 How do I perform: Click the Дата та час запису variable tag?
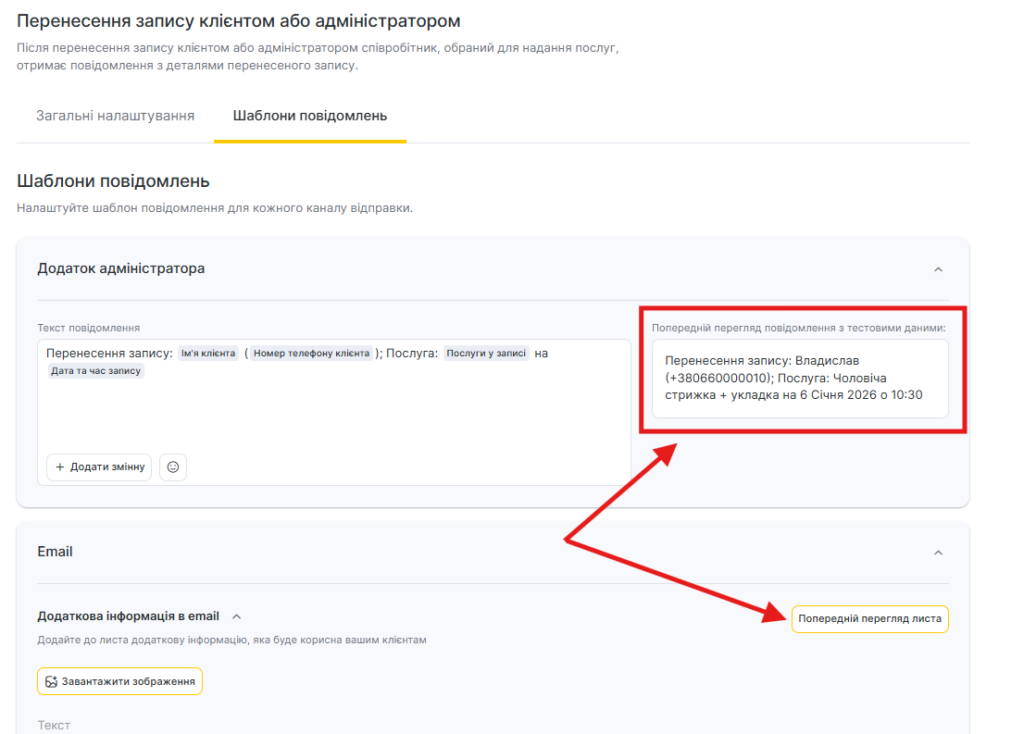(x=96, y=371)
